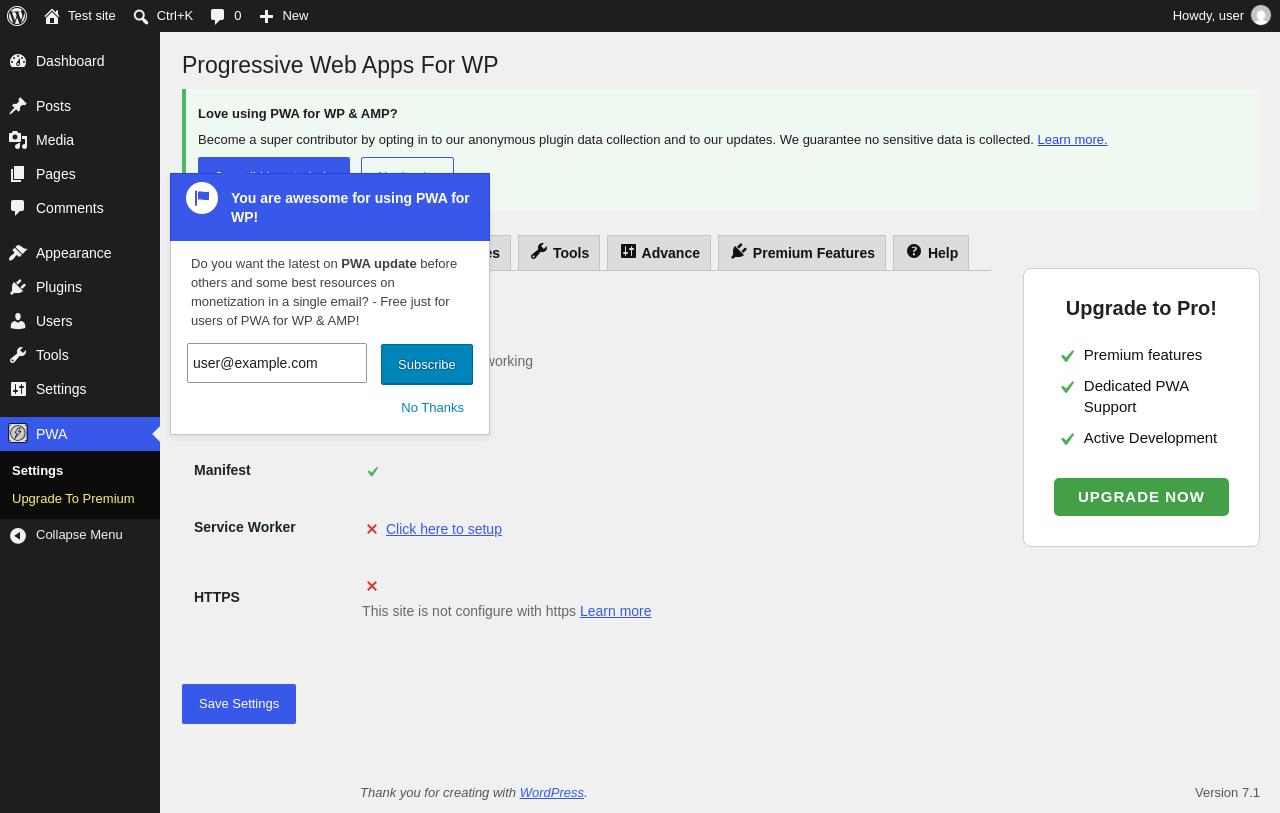The width and height of the screenshot is (1280, 813).
Task: Click the red X icon in HTTPS row
Action: [x=372, y=586]
